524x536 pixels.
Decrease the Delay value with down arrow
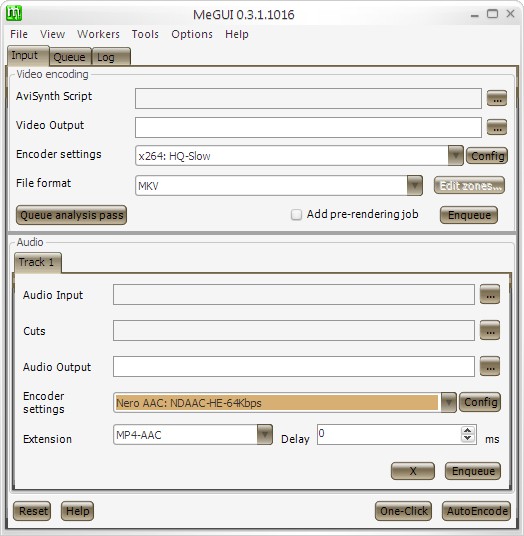click(x=468, y=438)
